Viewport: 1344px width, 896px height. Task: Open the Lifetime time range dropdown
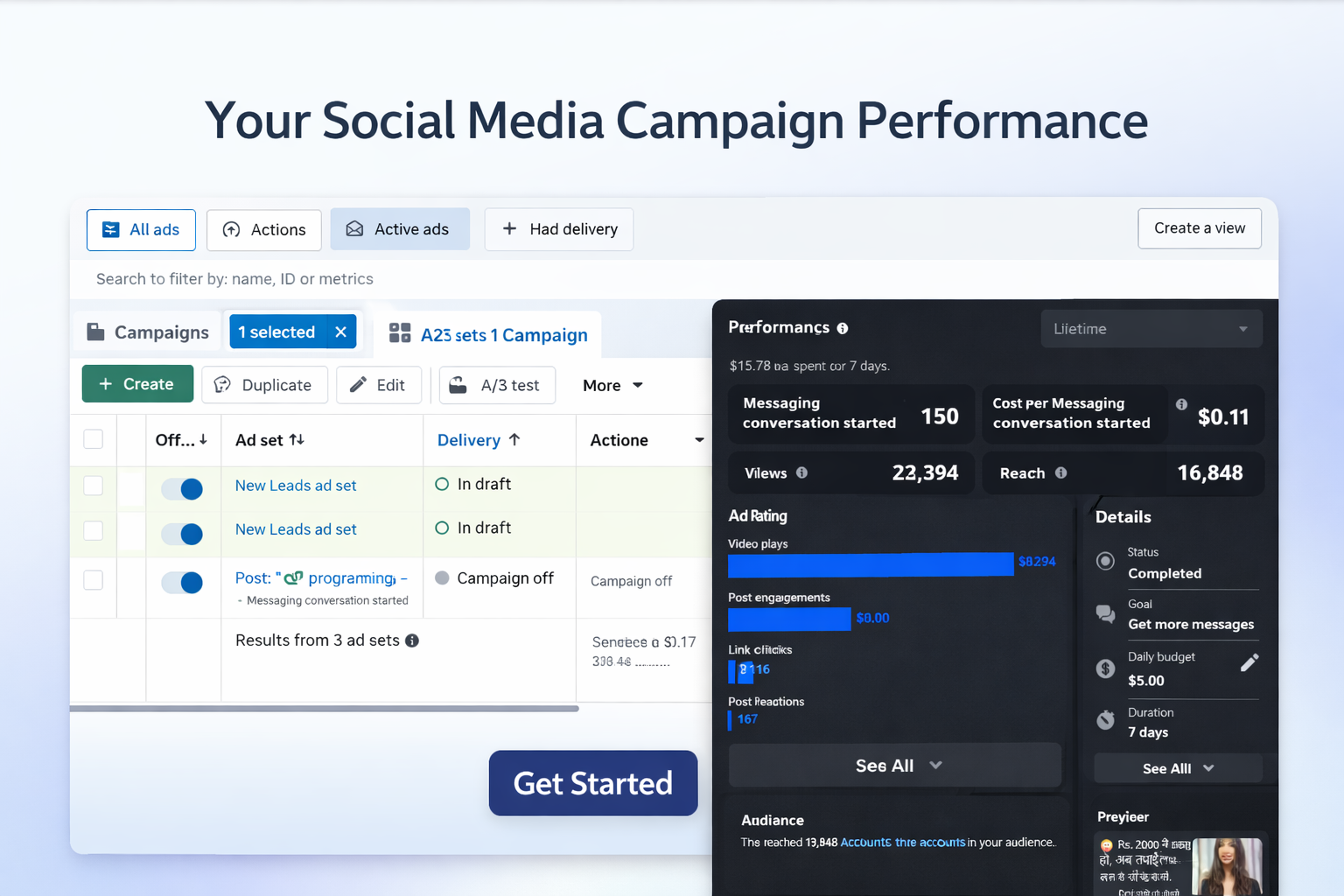tap(1151, 328)
